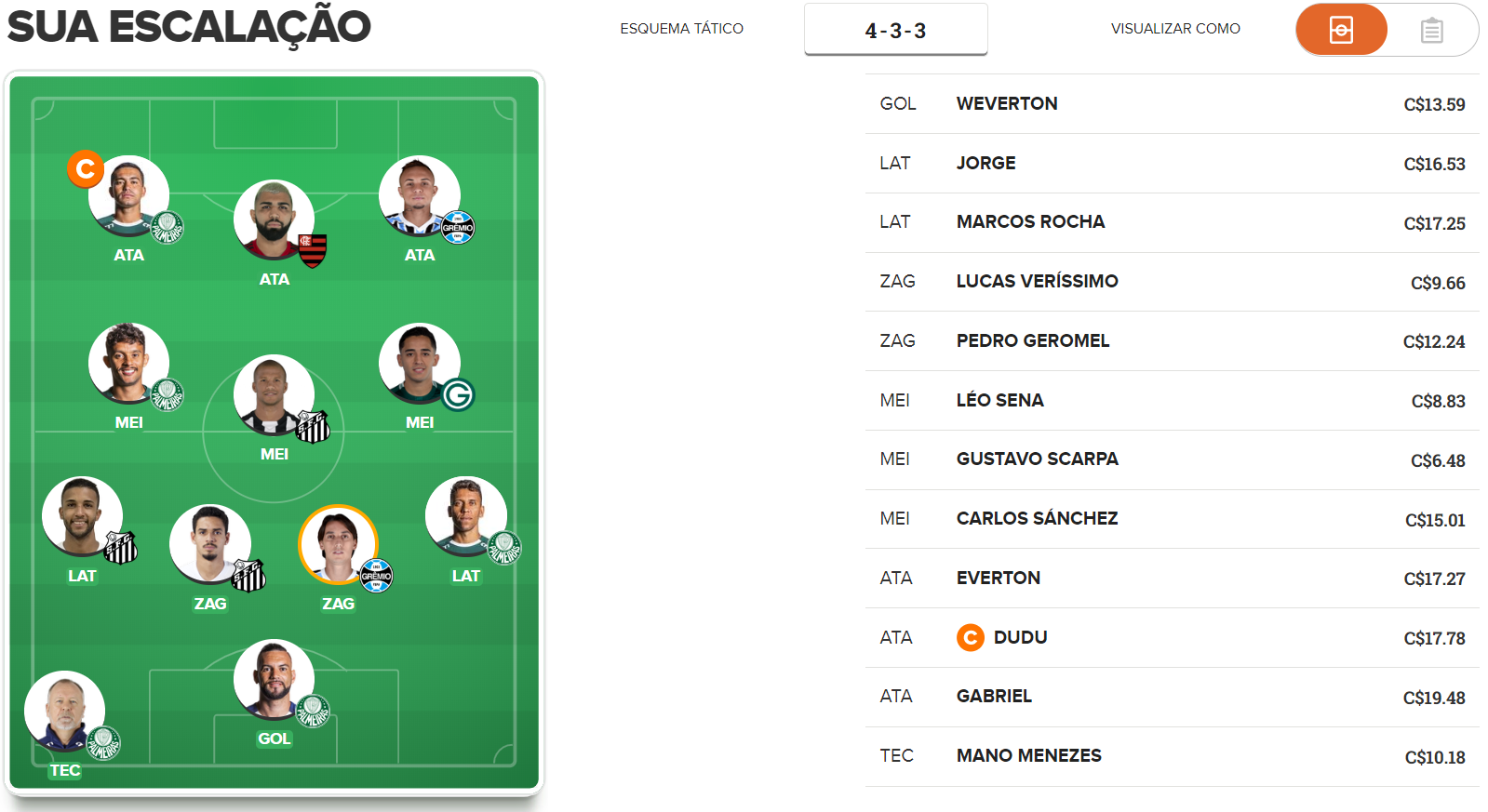
Task: Click Grêmio crest on right attacker
Action: click(x=457, y=228)
